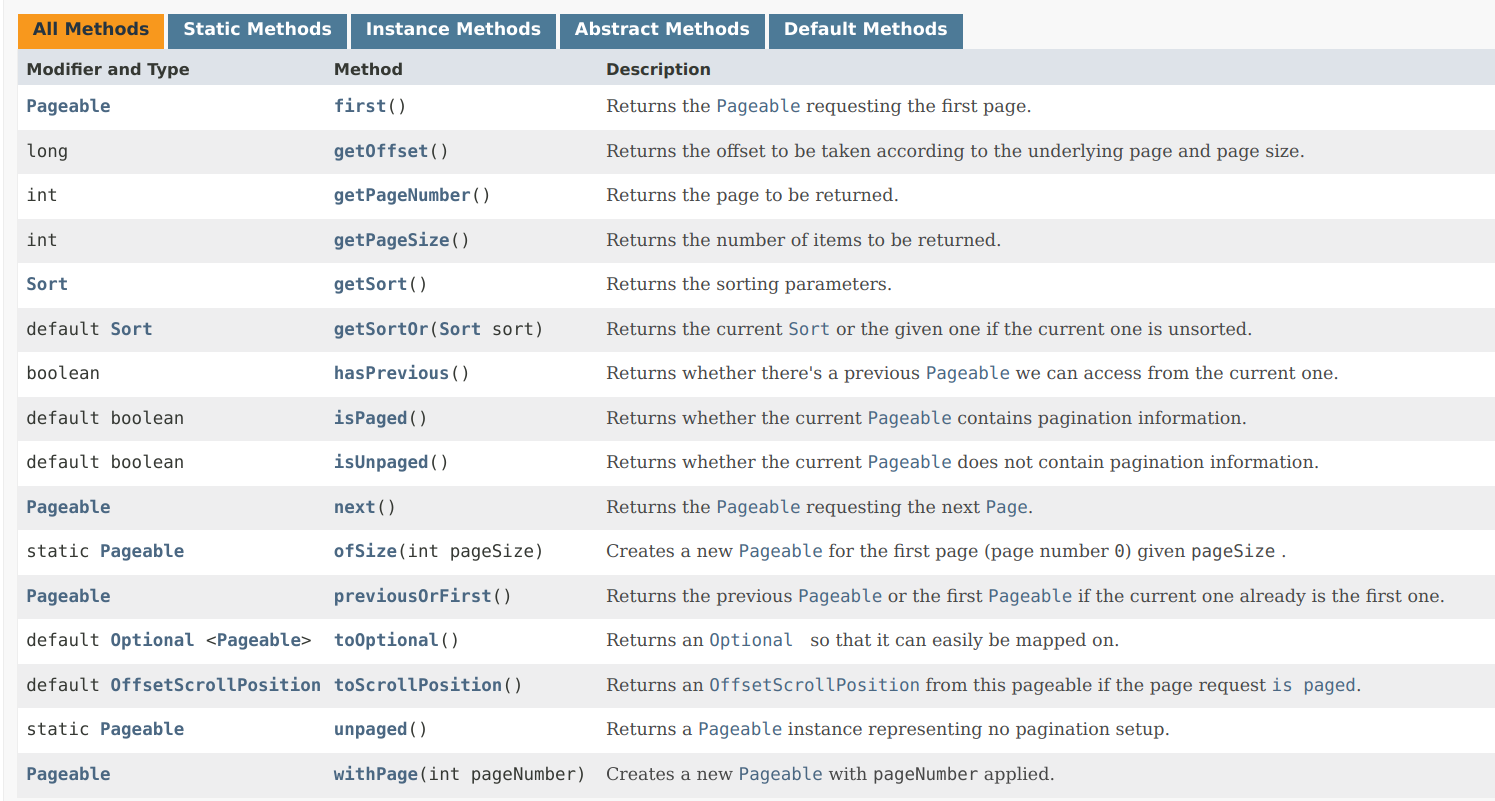Click Pageable type in unpaged() row
The image size is (1495, 801).
(142, 729)
